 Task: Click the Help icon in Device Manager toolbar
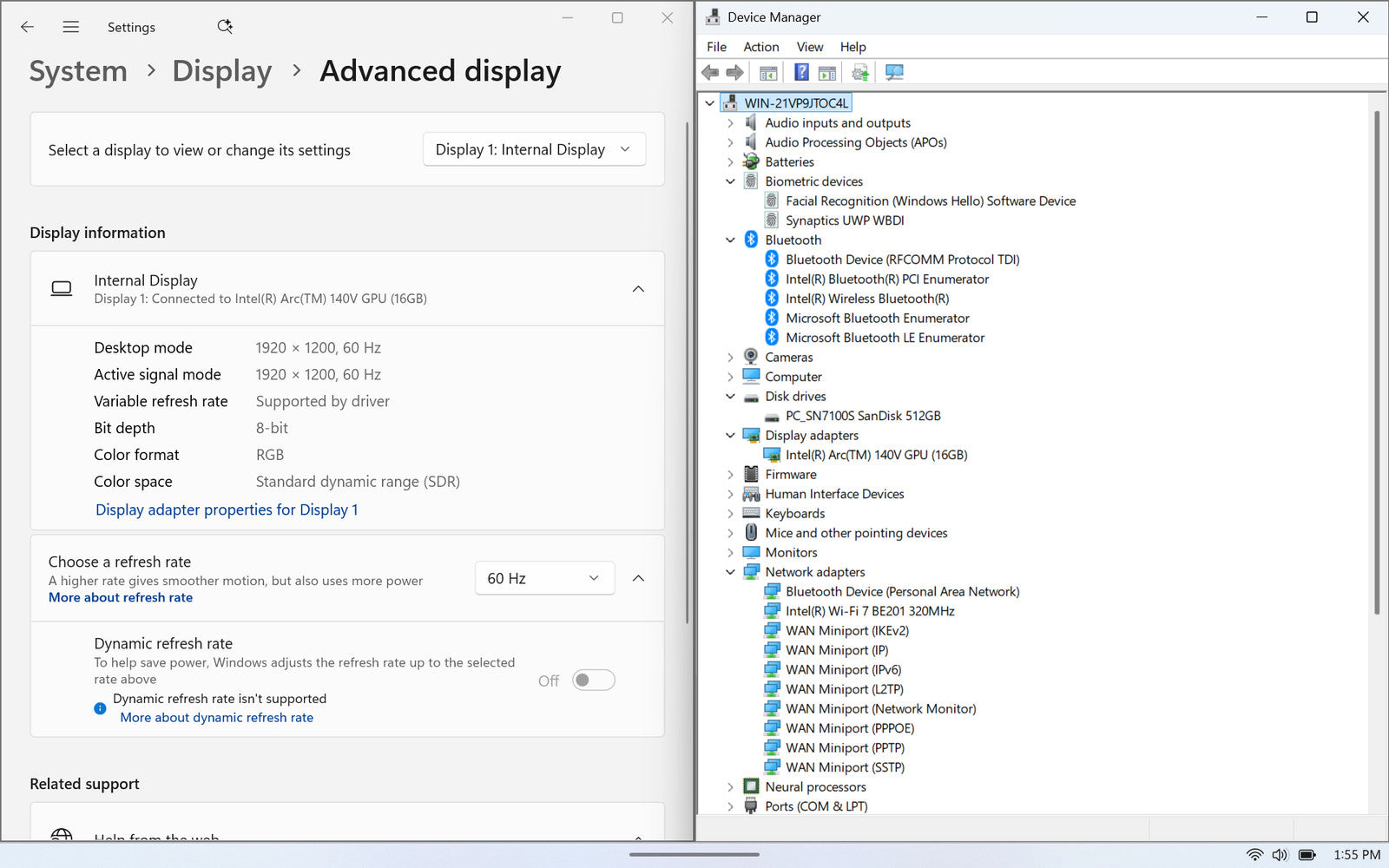pos(801,73)
